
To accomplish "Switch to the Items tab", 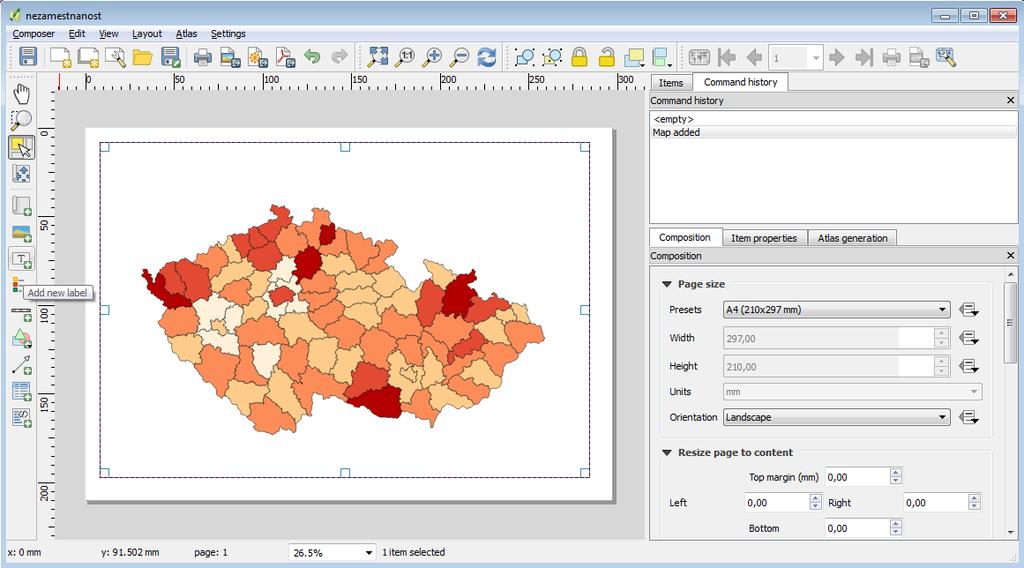I will point(671,83).
